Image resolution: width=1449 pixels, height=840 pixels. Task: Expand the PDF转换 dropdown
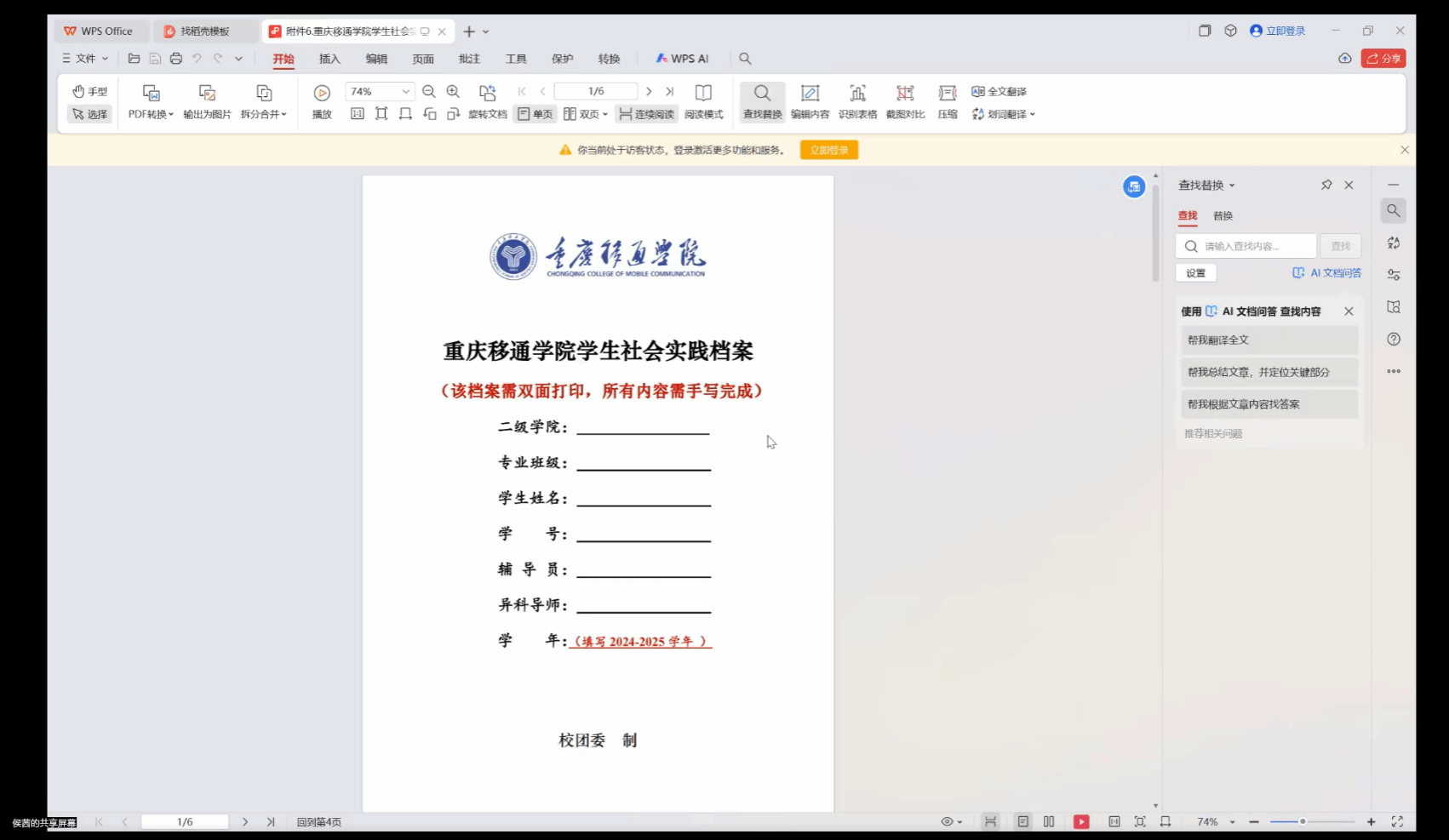pos(151,114)
